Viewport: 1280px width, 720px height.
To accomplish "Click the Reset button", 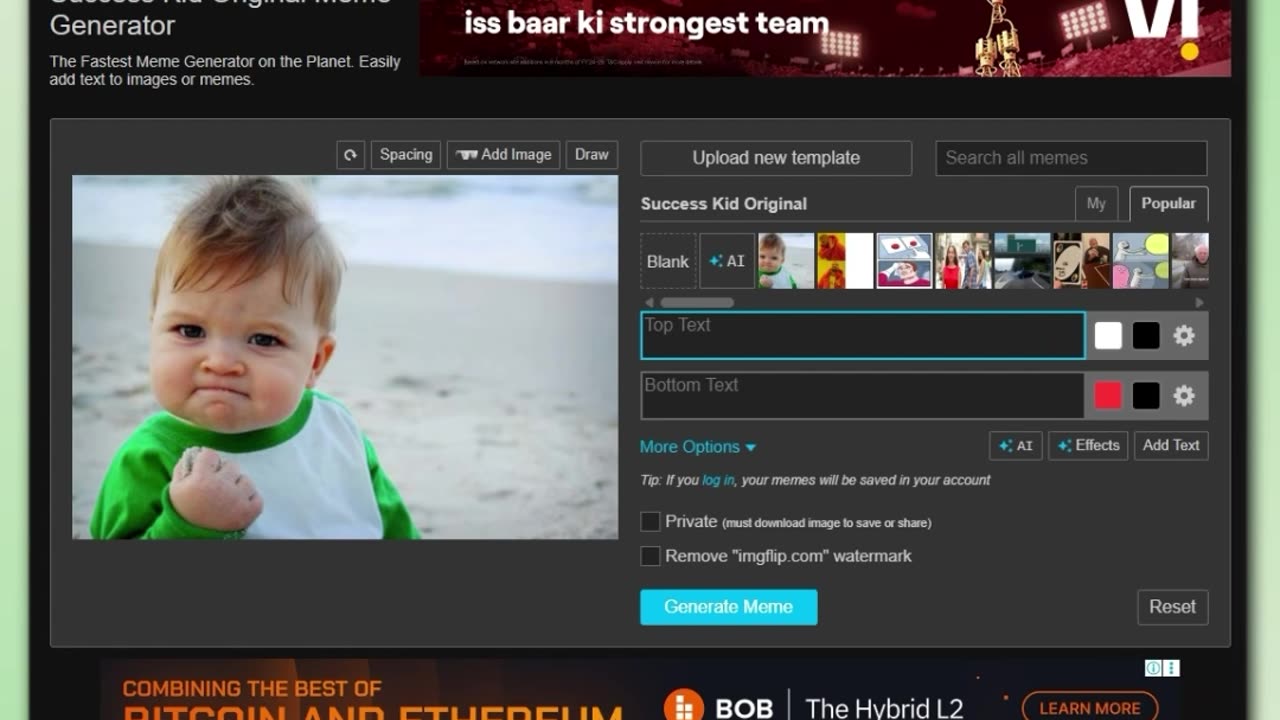I will tap(1172, 607).
